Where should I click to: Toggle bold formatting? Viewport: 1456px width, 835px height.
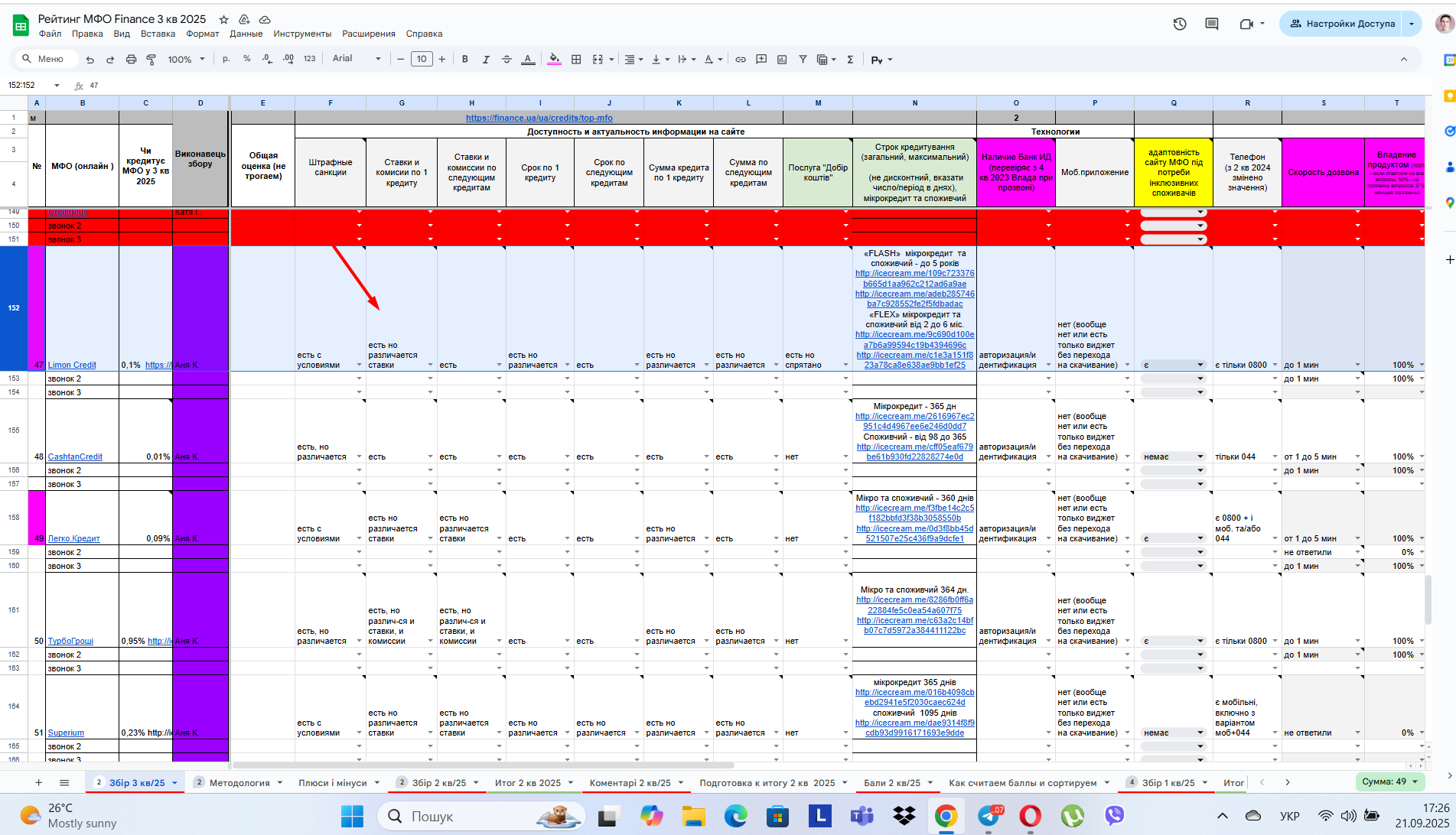464,59
